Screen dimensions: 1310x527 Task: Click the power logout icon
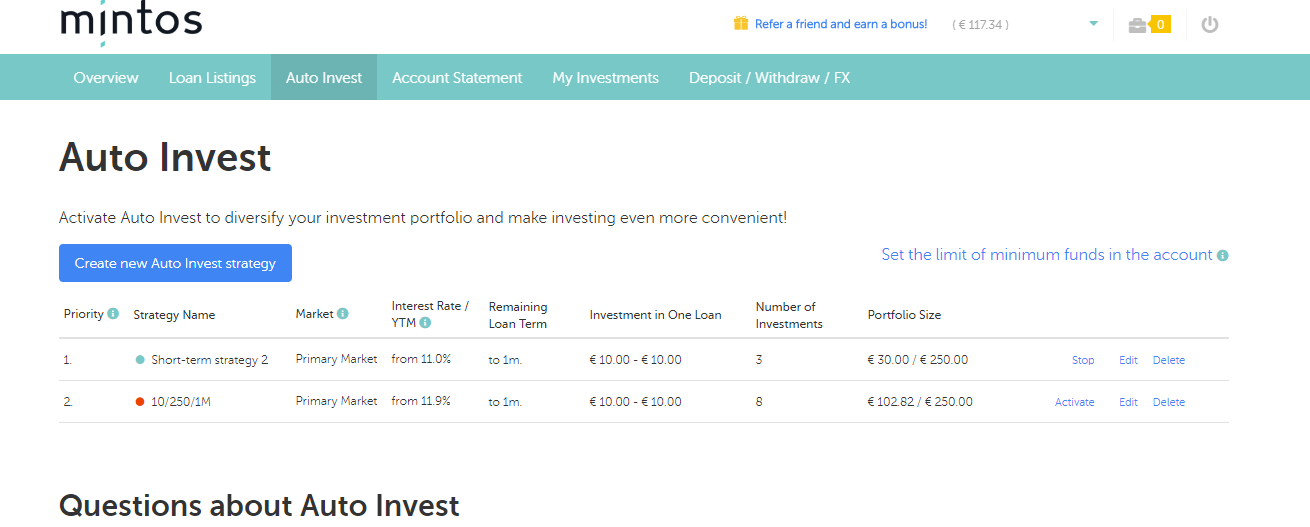pyautogui.click(x=1210, y=25)
